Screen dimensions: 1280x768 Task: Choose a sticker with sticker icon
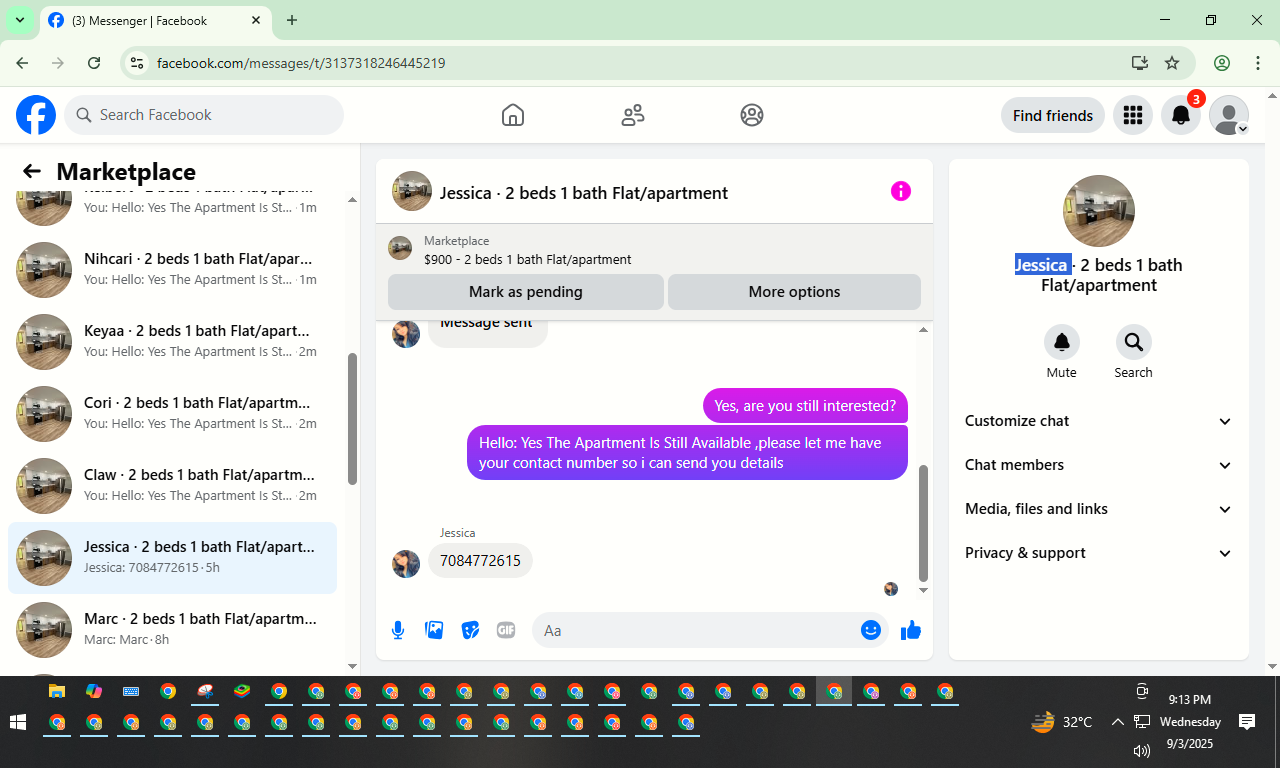tap(470, 630)
